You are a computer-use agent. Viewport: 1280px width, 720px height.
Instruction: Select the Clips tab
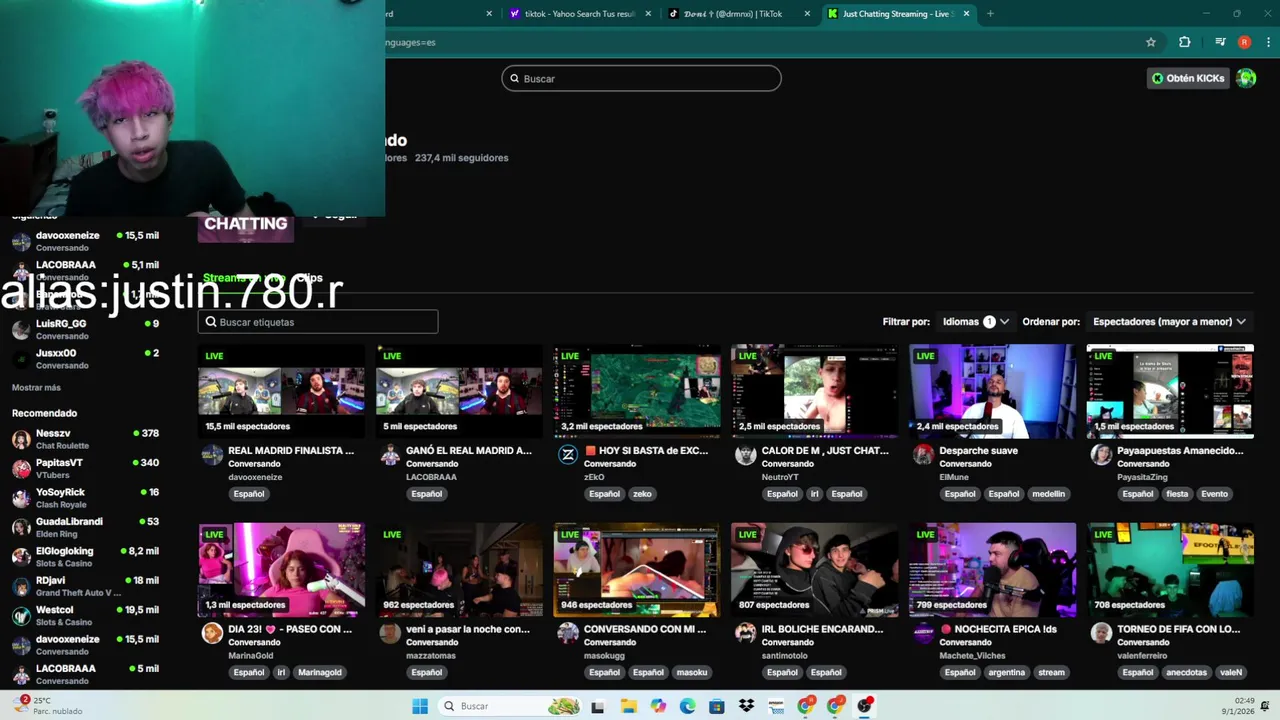(310, 278)
